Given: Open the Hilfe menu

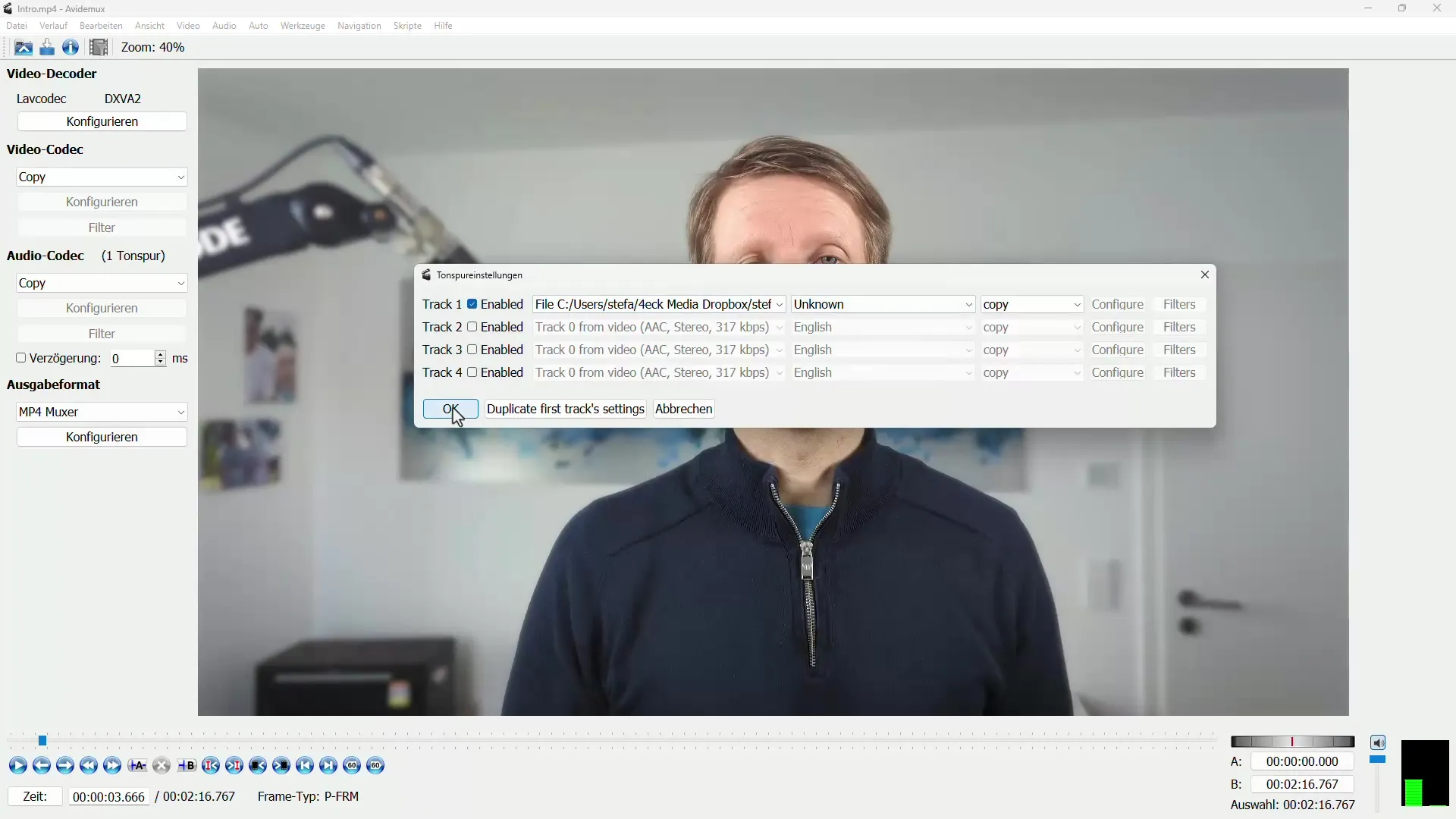Looking at the screenshot, I should point(443,26).
